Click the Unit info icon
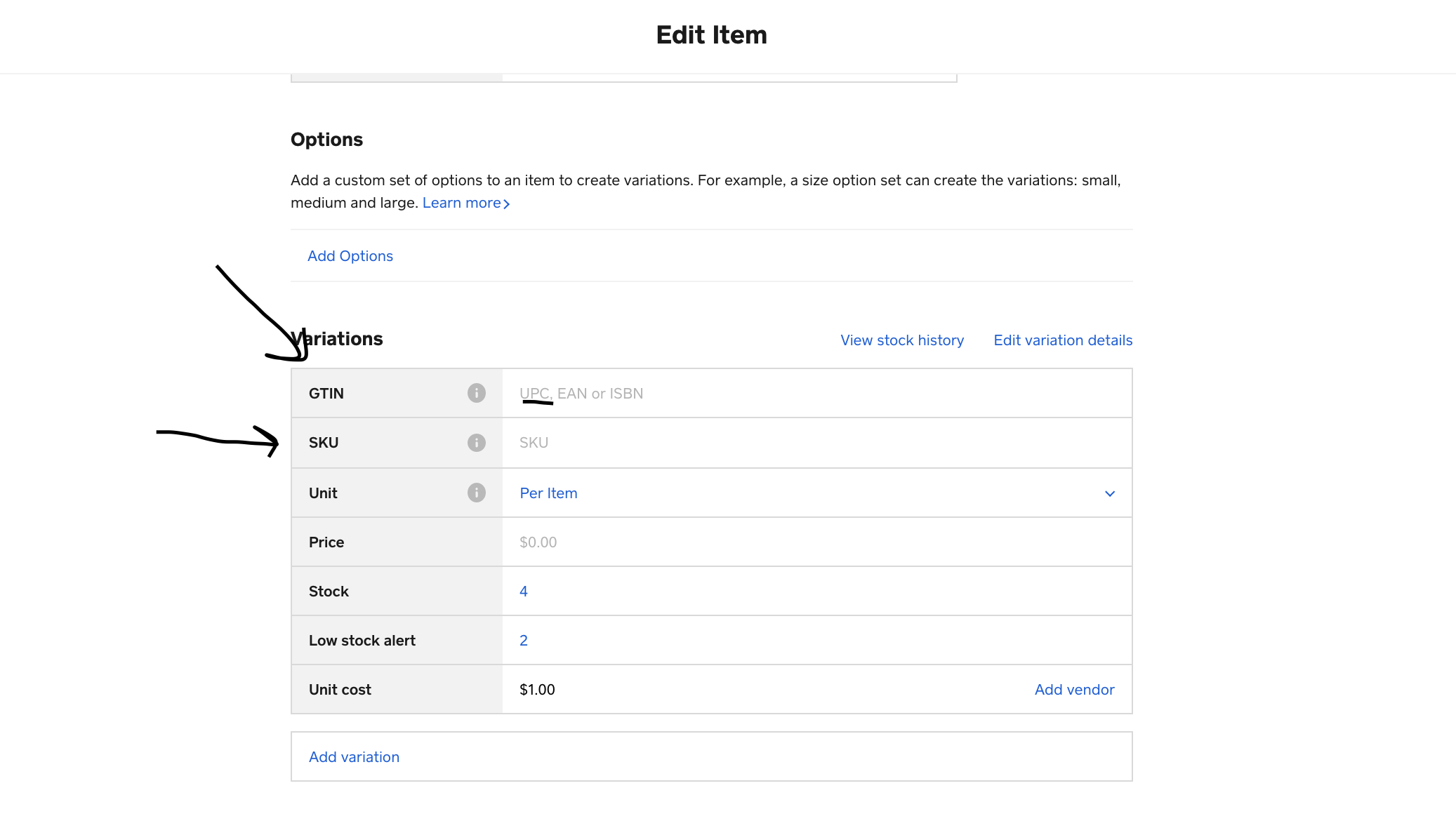 pos(477,493)
